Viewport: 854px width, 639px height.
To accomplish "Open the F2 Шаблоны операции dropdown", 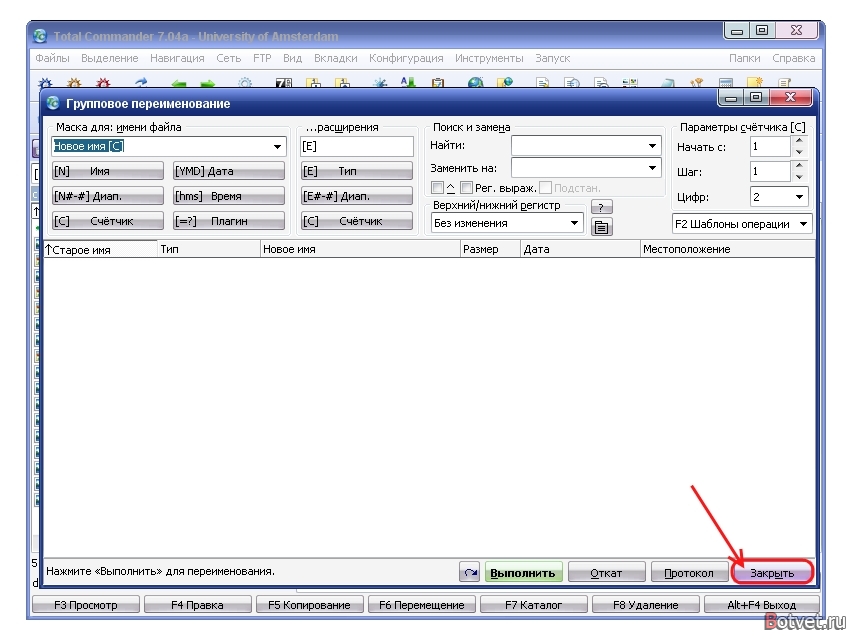I will pos(803,224).
